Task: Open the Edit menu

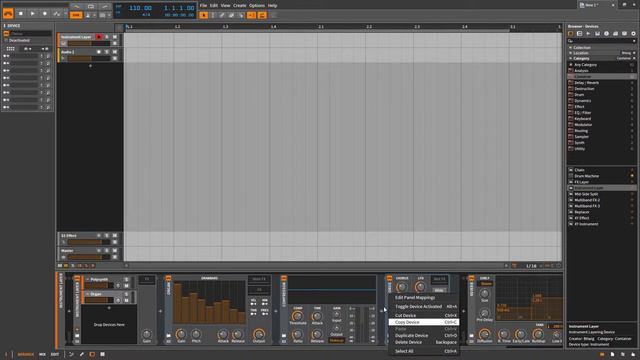Action: pyautogui.click(x=214, y=6)
